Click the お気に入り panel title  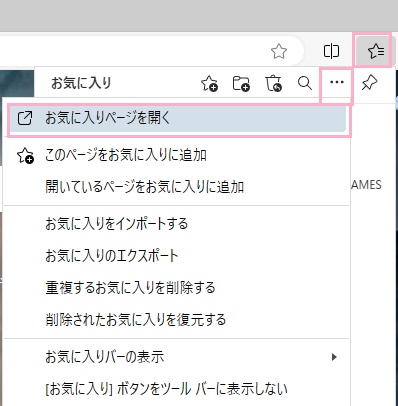click(x=81, y=83)
